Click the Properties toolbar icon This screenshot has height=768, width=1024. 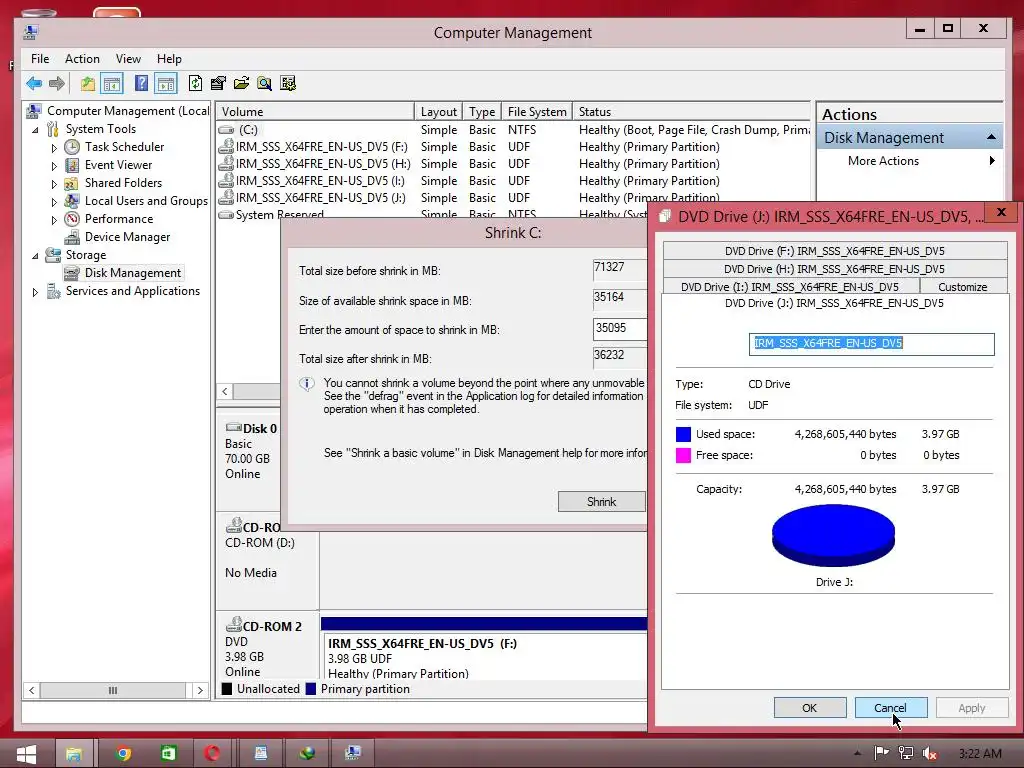pyautogui.click(x=218, y=84)
